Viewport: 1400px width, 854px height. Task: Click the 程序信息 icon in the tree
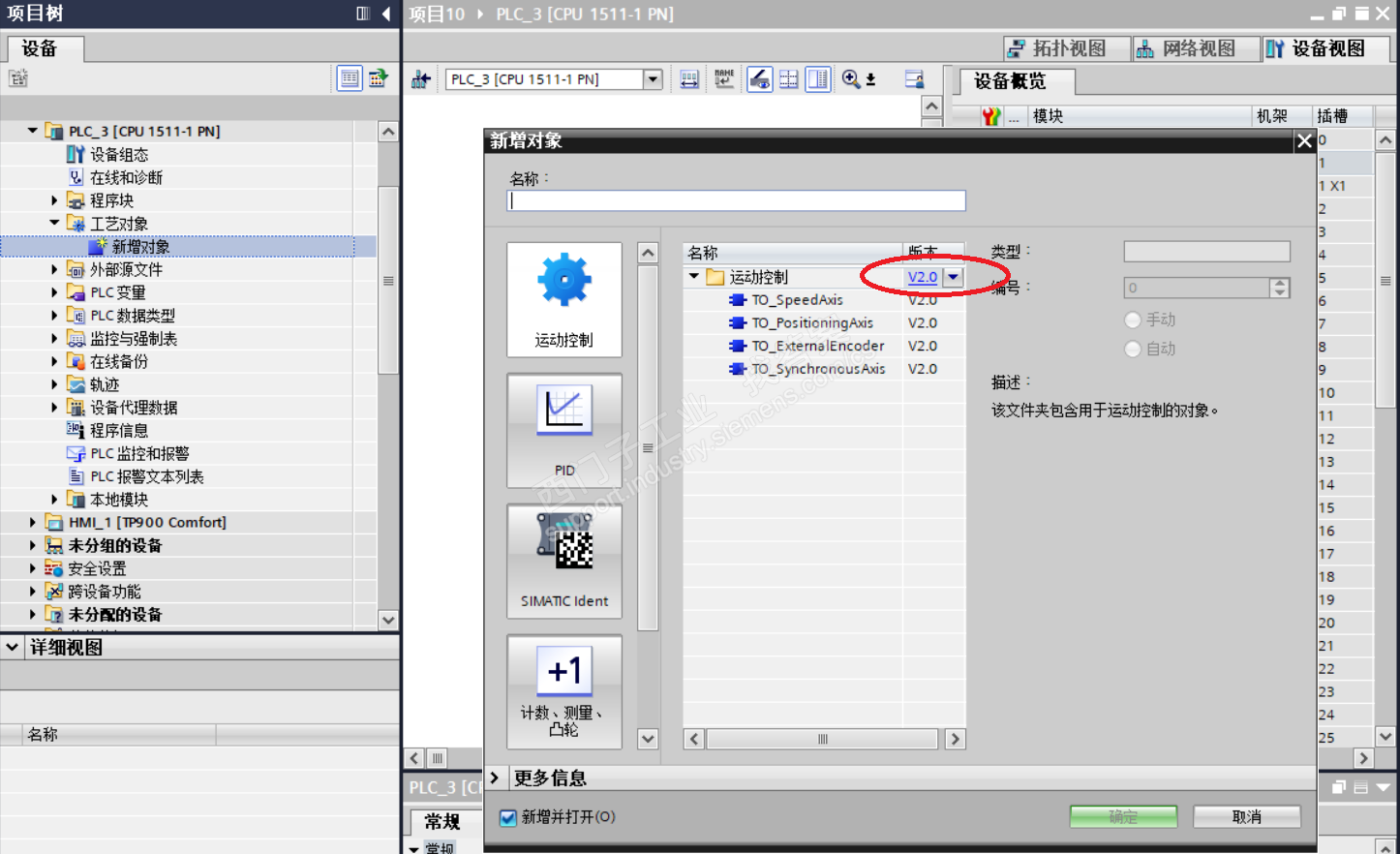coord(76,430)
